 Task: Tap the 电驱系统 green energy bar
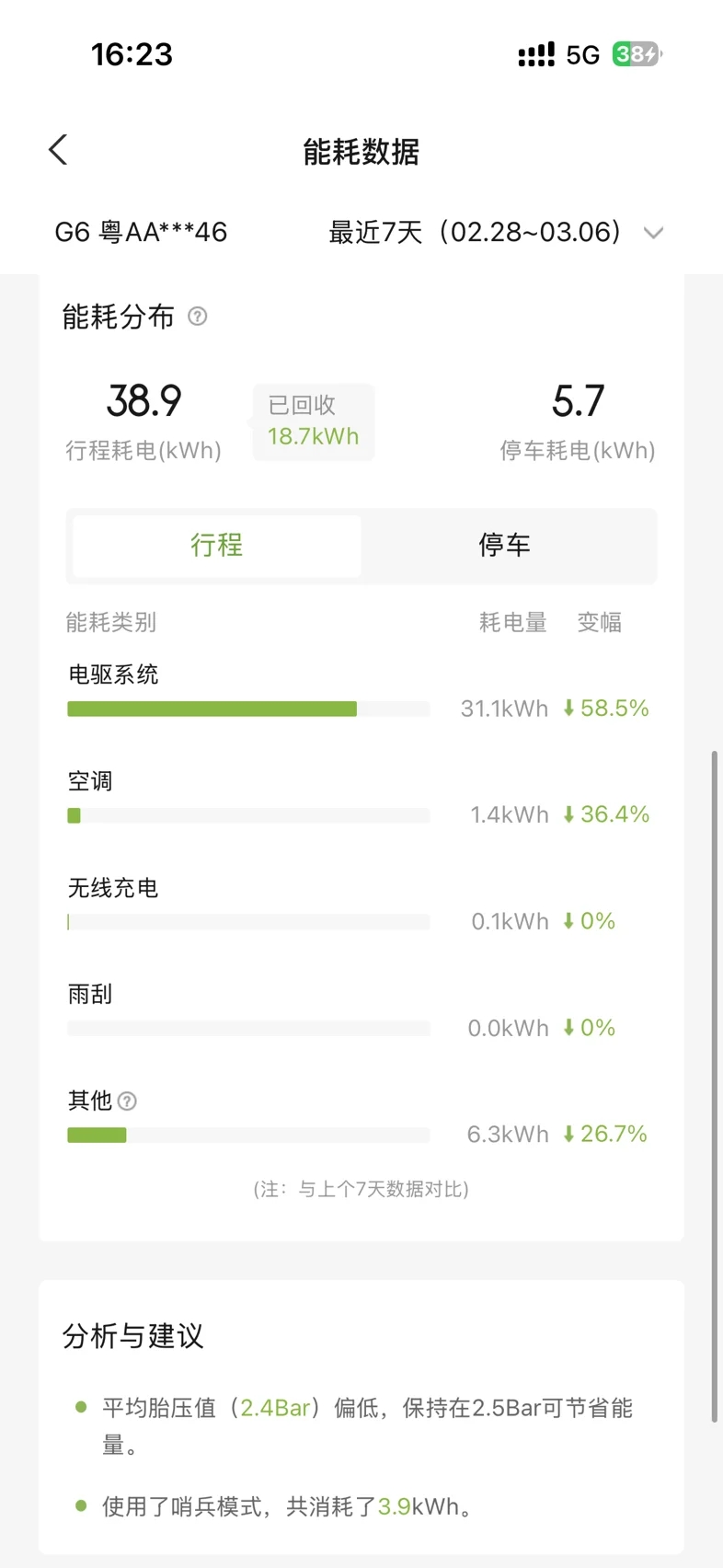point(212,709)
